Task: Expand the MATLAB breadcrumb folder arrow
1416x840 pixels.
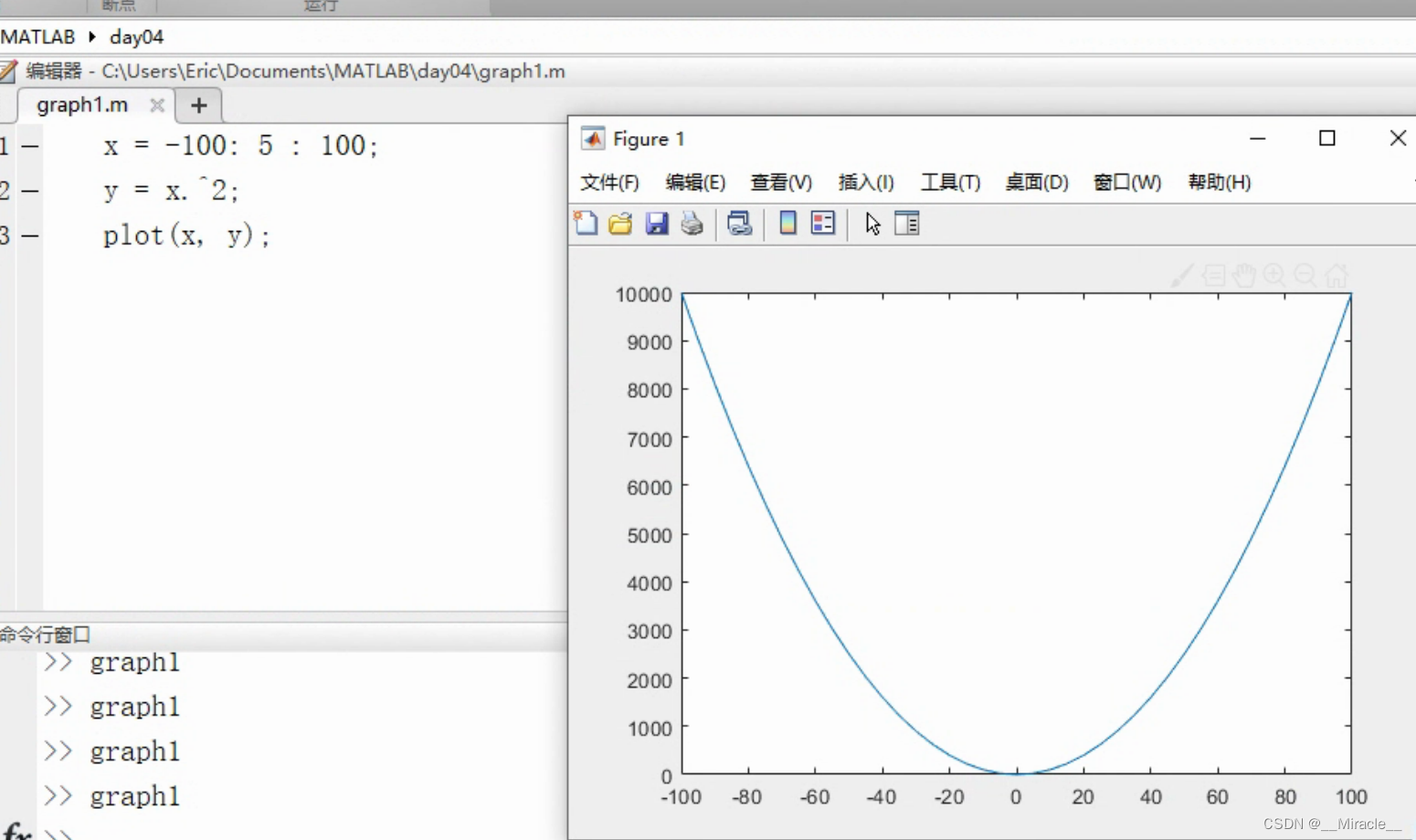Action: 90,37
